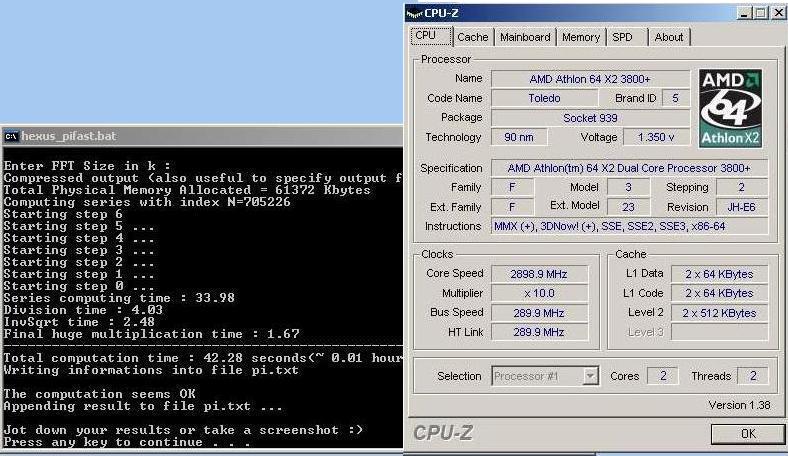The width and height of the screenshot is (788, 456).
Task: Click the Computing series with index line
Action: point(147,202)
